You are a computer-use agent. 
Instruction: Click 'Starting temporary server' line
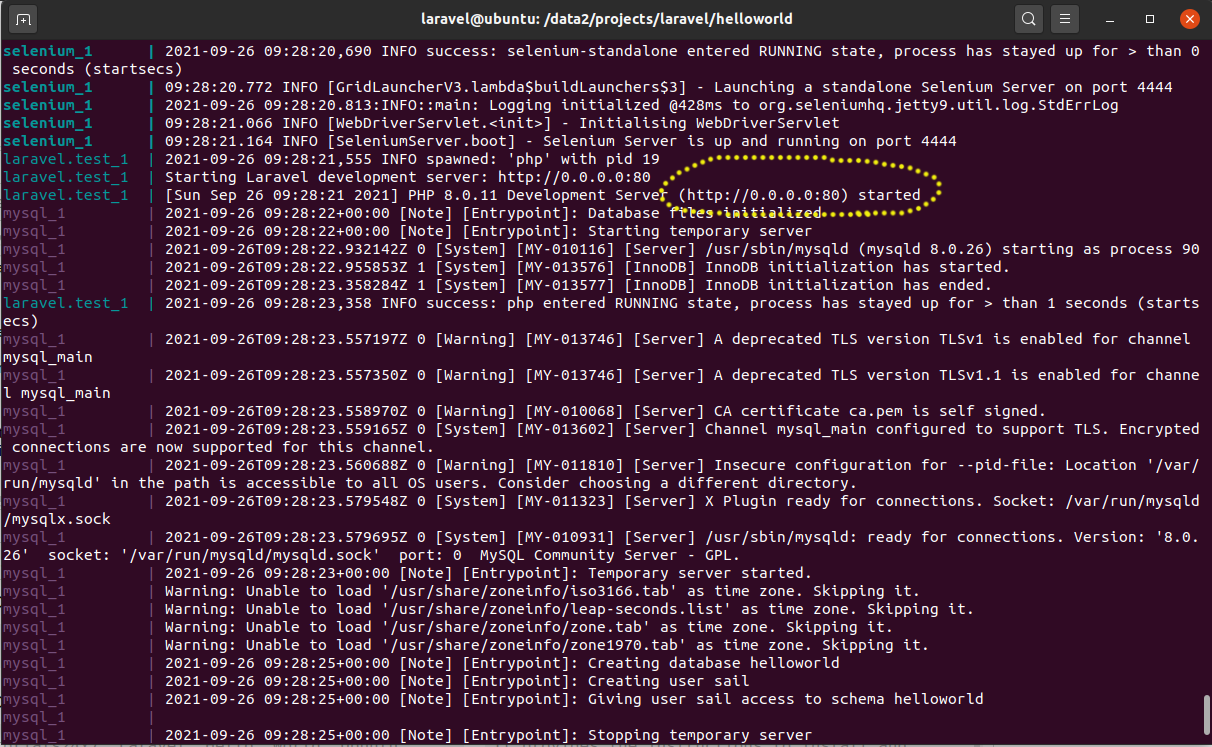point(488,231)
